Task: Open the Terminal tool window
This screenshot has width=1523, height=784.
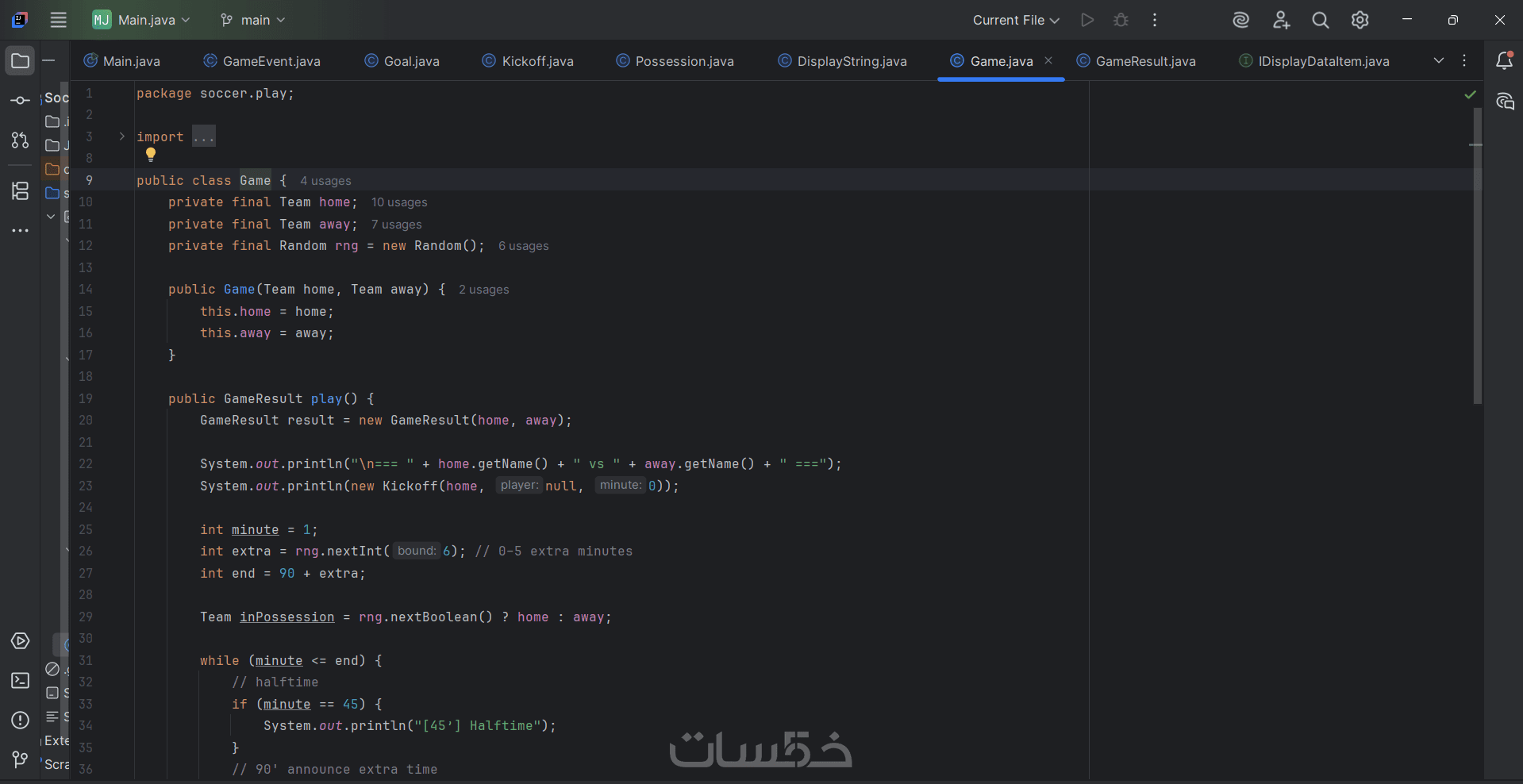Action: (21, 681)
